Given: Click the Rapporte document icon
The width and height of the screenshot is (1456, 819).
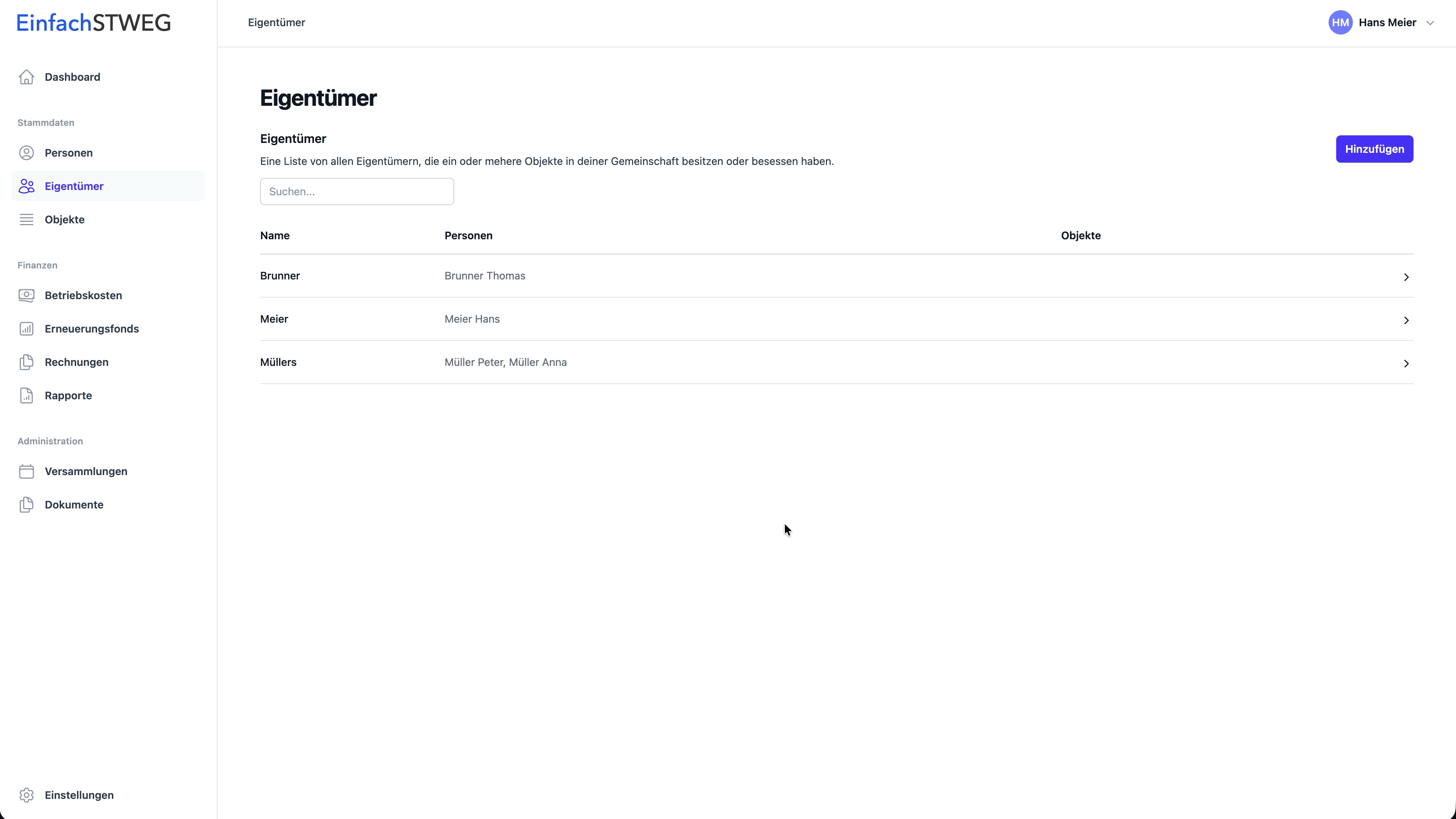Looking at the screenshot, I should tap(27, 395).
